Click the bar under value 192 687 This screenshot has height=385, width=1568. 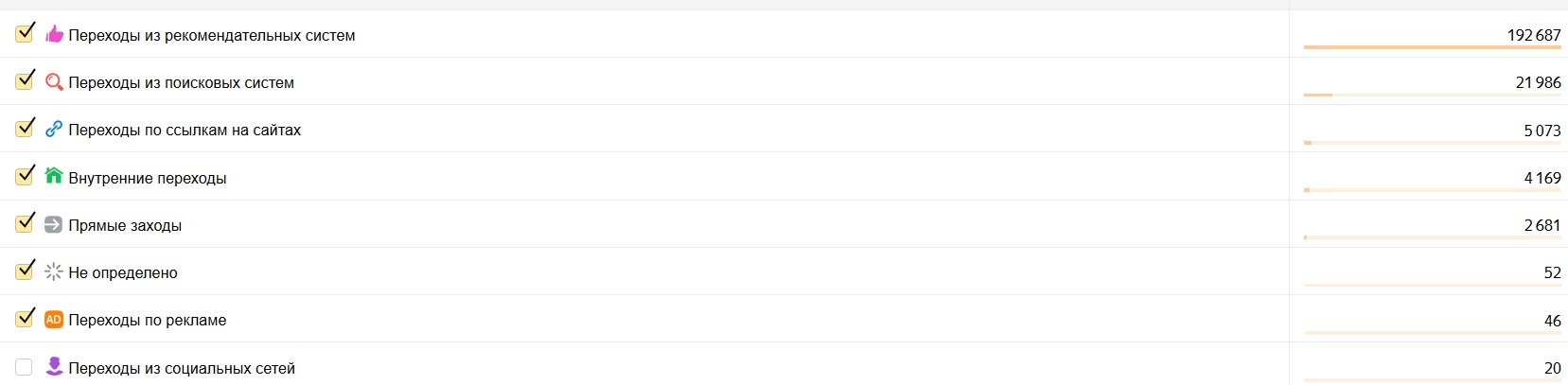[1432, 47]
